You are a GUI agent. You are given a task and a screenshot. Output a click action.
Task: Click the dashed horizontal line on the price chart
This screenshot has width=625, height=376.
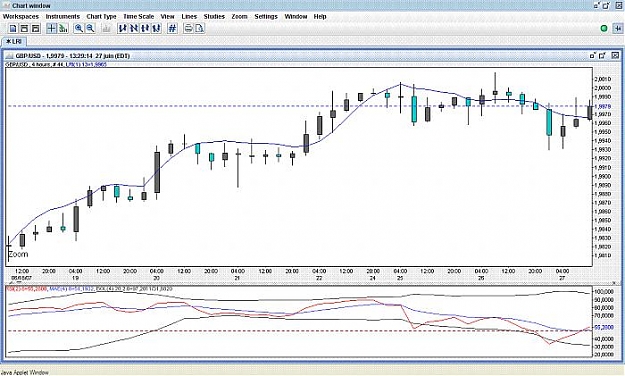tap(299, 106)
